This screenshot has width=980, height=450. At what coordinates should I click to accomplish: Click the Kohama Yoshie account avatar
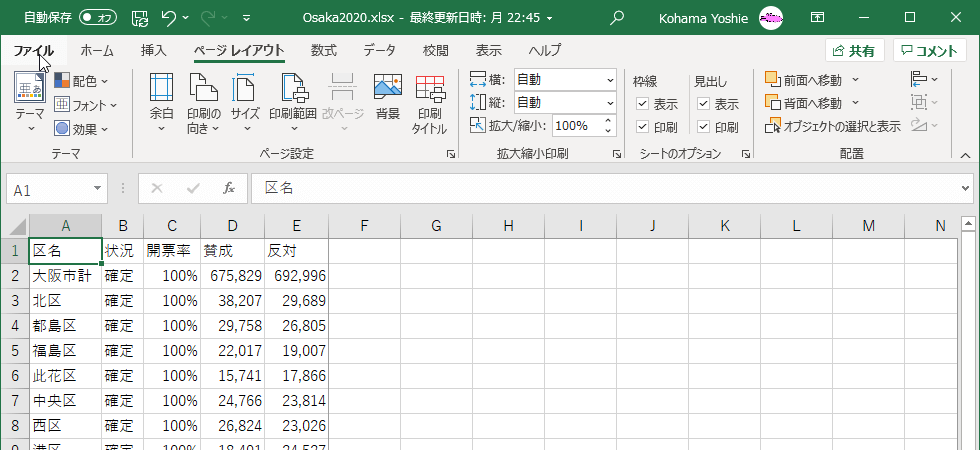click(772, 18)
